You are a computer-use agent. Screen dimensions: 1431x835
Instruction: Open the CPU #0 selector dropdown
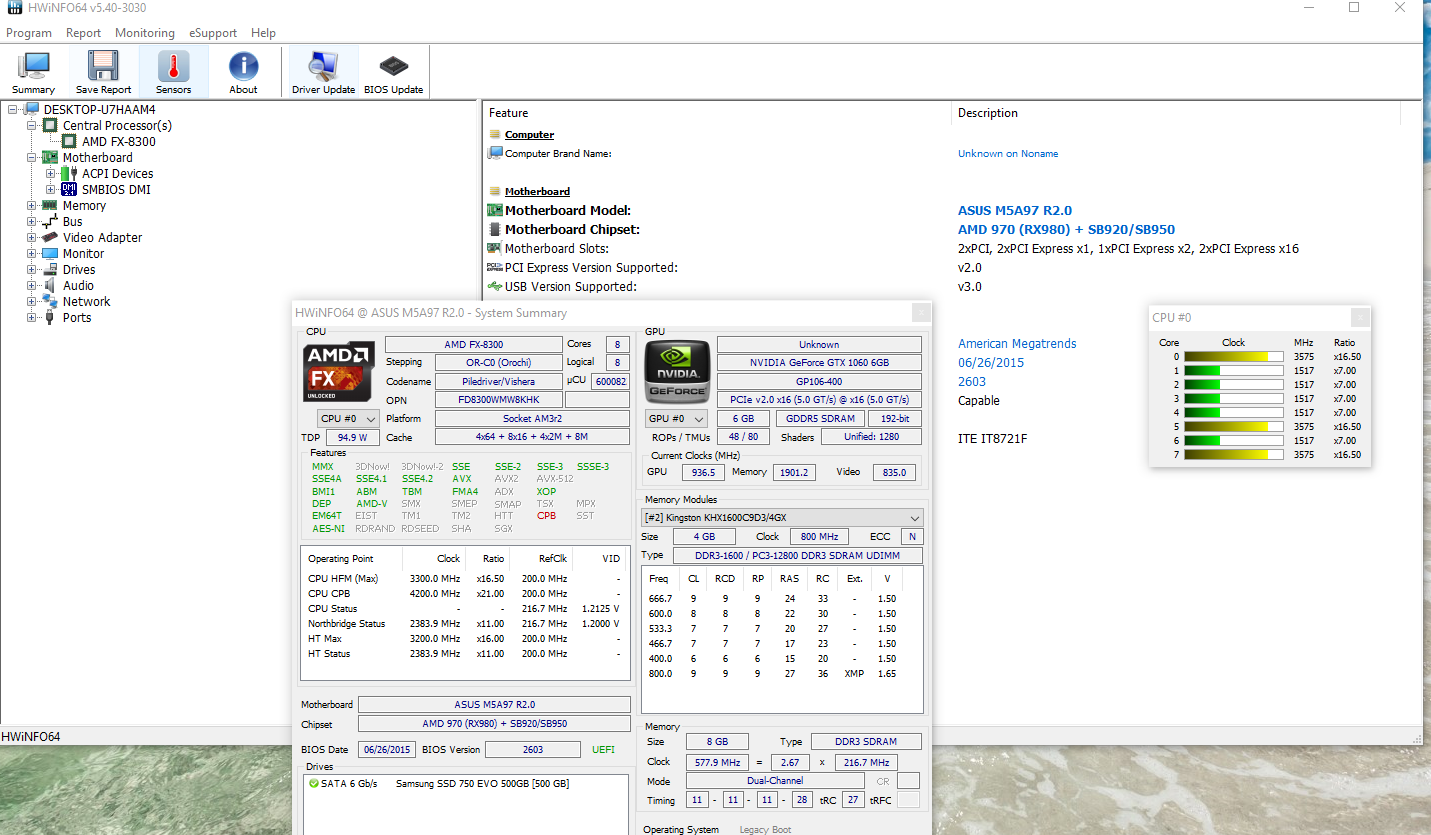pyautogui.click(x=347, y=419)
